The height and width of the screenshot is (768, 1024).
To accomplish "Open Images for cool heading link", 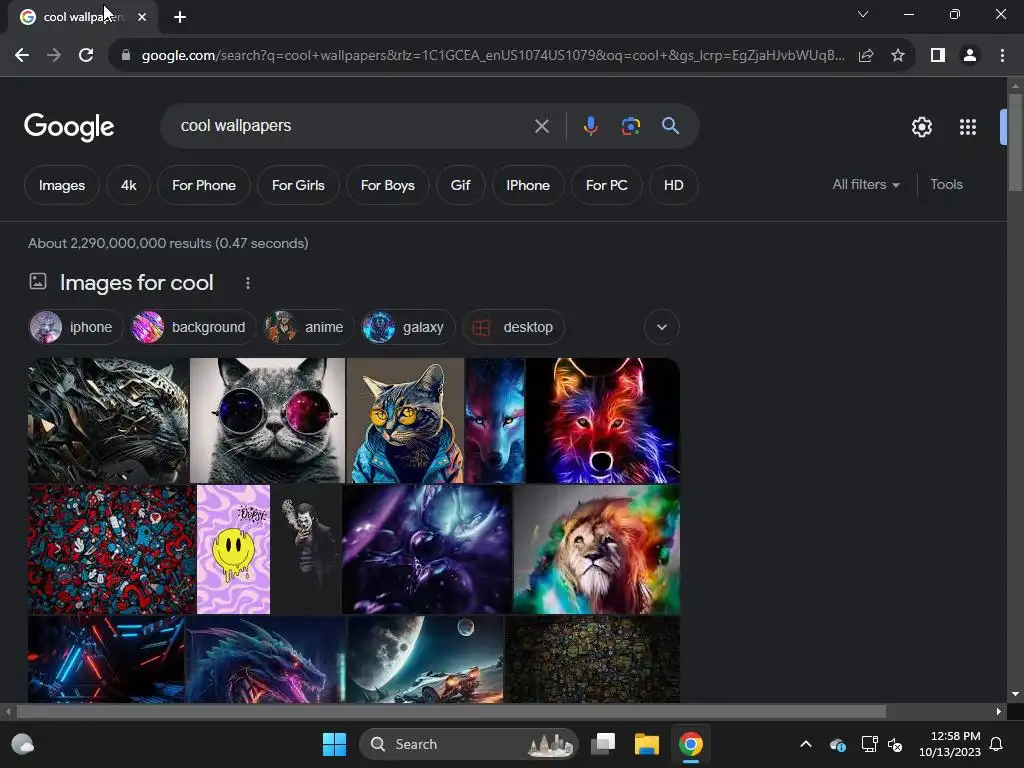I will (136, 283).
